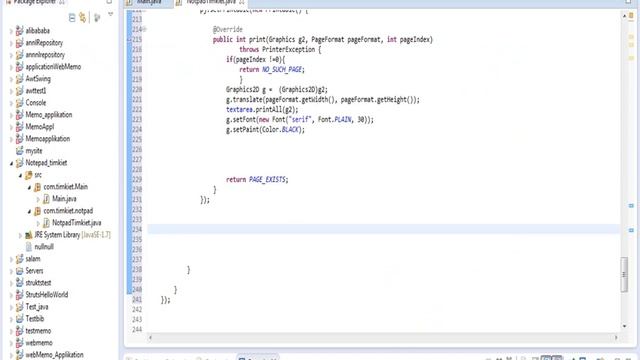The height and width of the screenshot is (360, 640).
Task: Click the editor horizontal scrollbar right arrow
Action: pos(616,338)
